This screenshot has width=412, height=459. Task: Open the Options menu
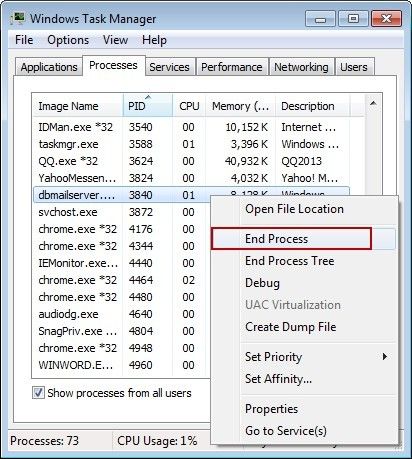(68, 40)
